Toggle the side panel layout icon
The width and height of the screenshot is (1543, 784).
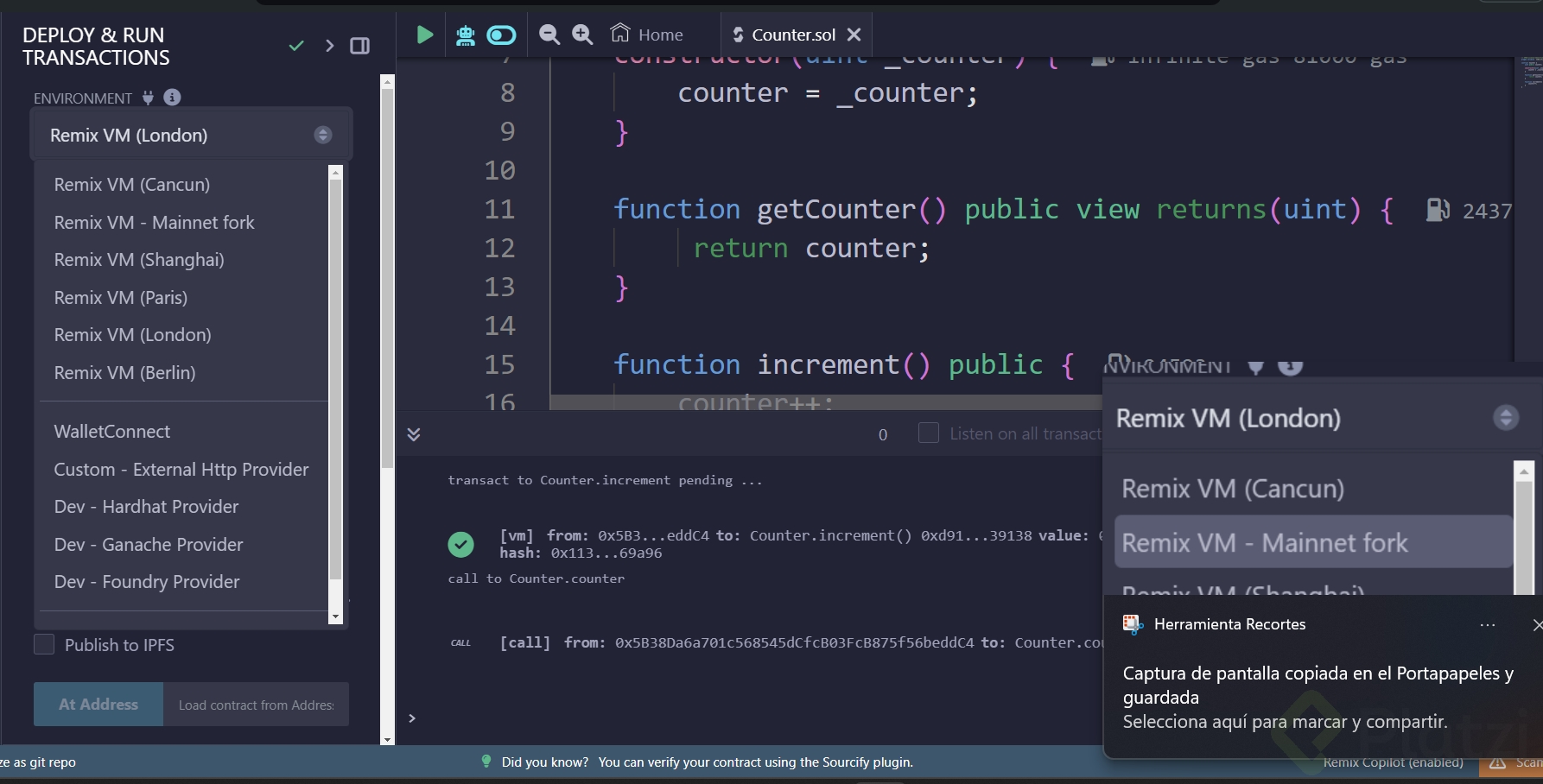[x=359, y=46]
